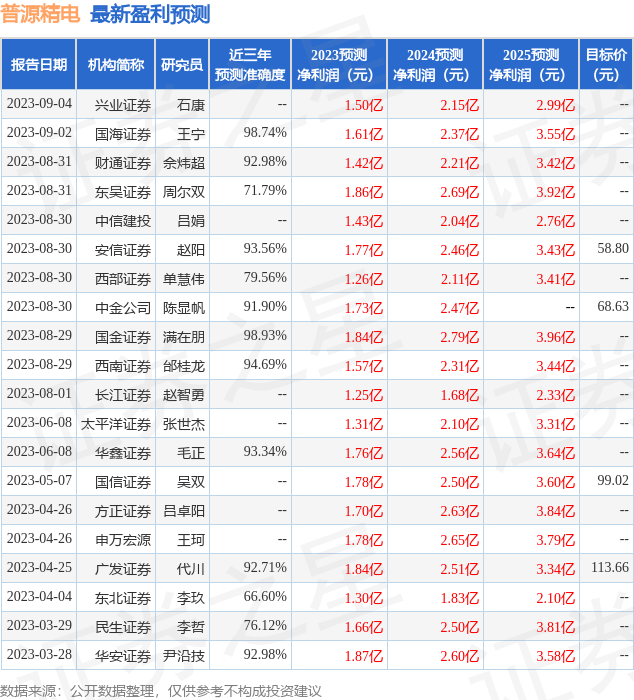This screenshot has height=700, width=634.
Task: Click the institution 长江证券
Action: pos(123,396)
